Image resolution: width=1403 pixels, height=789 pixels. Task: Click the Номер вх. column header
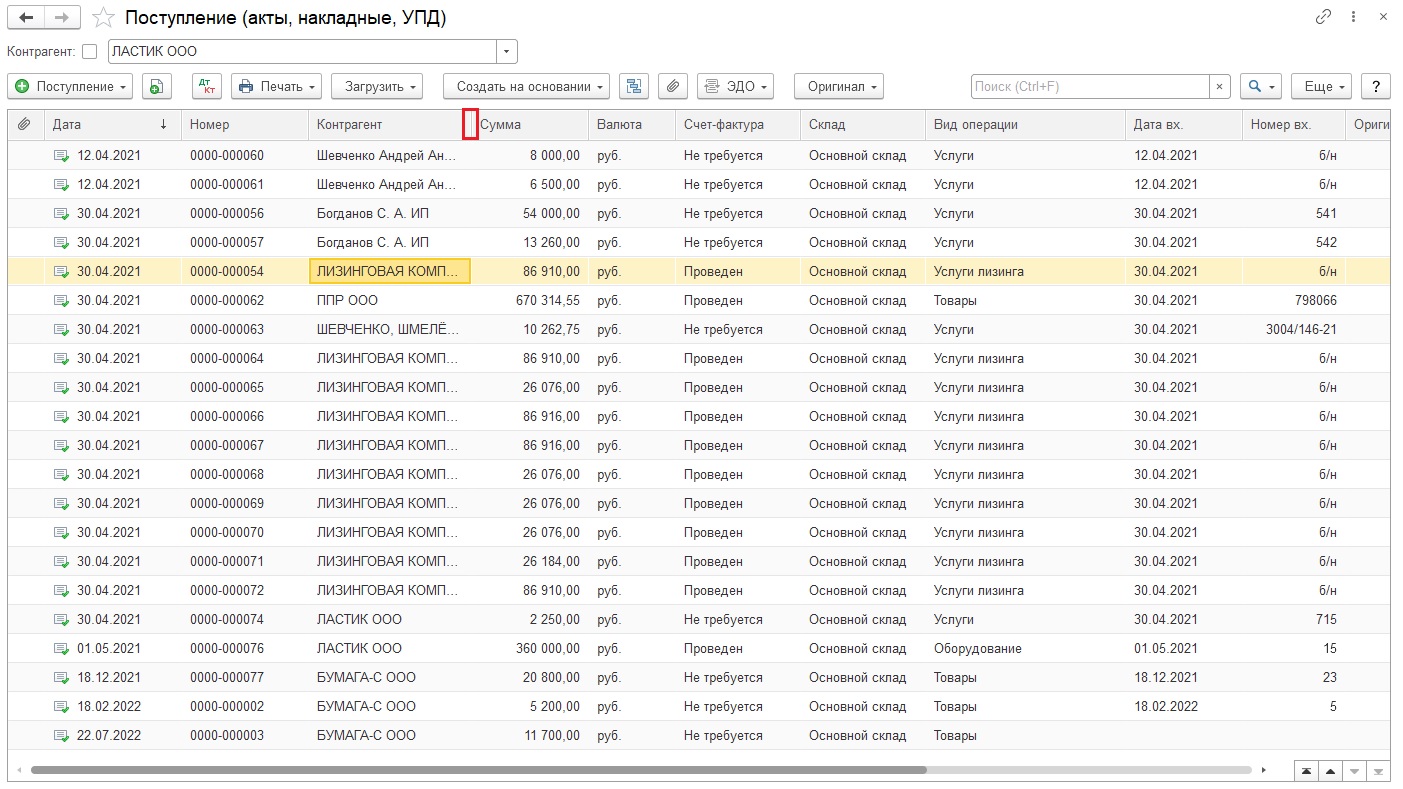pos(1294,125)
